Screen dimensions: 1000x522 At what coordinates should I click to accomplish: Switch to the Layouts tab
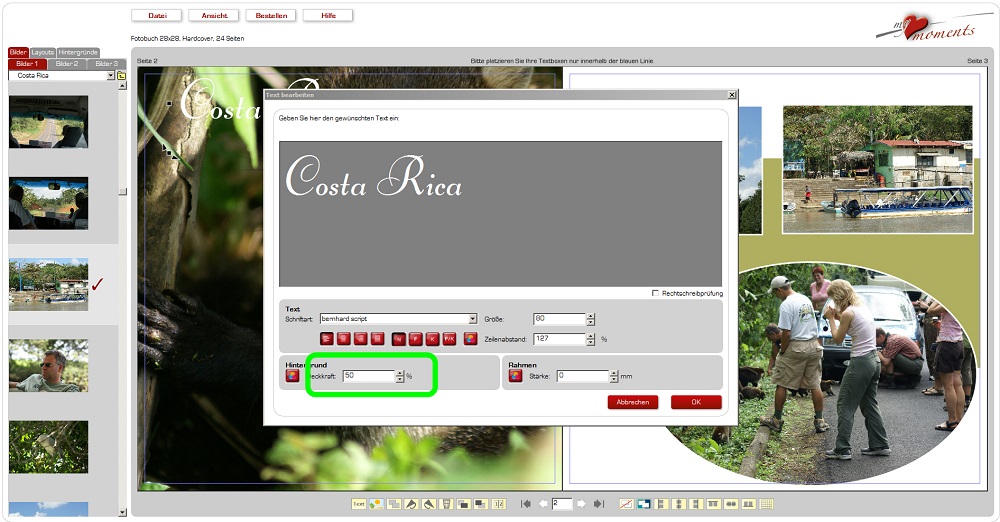pos(43,52)
